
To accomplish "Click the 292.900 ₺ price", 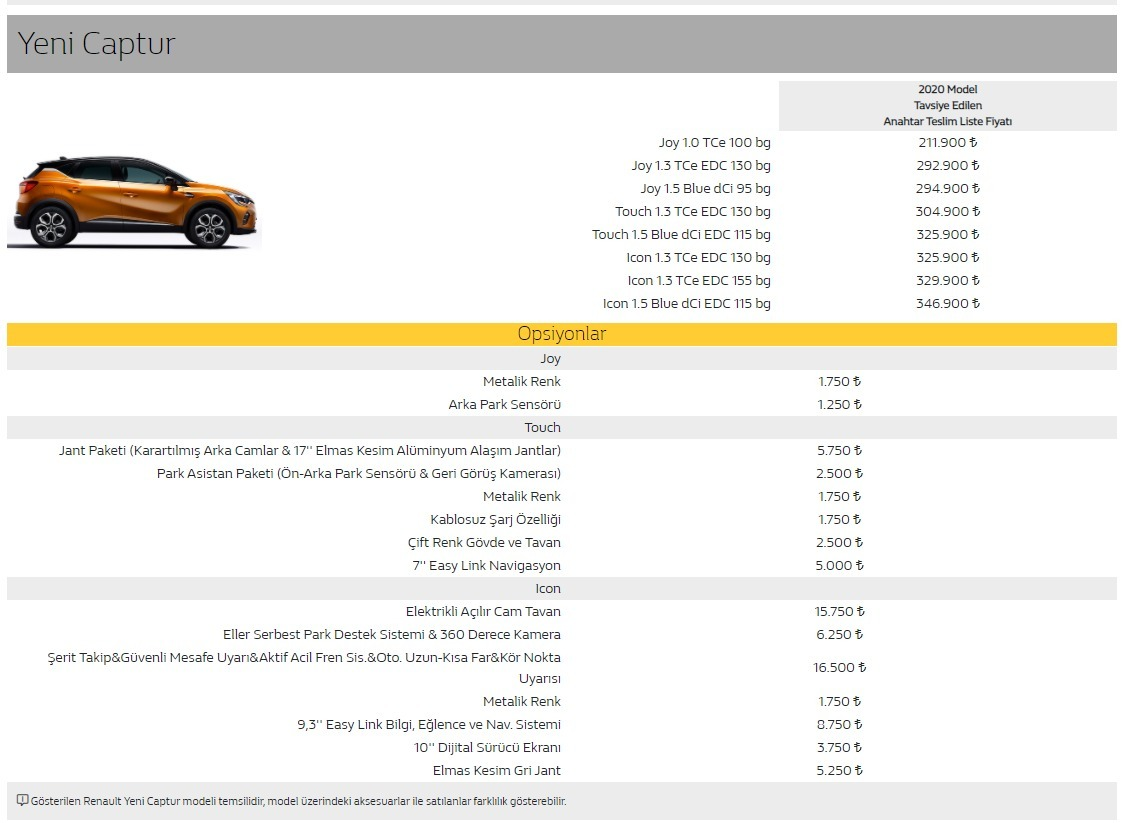I will [x=947, y=165].
